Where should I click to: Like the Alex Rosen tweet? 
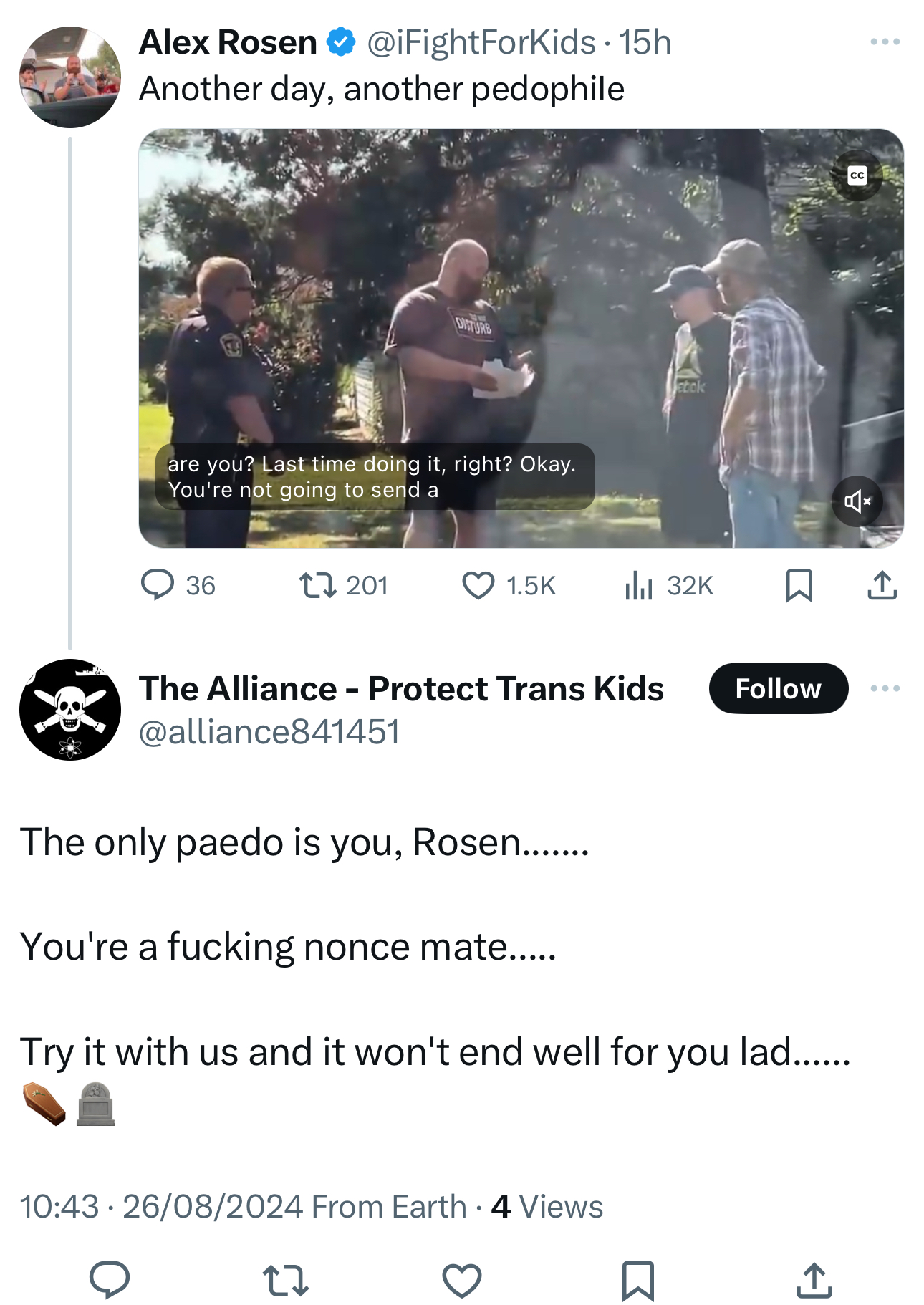point(509,585)
